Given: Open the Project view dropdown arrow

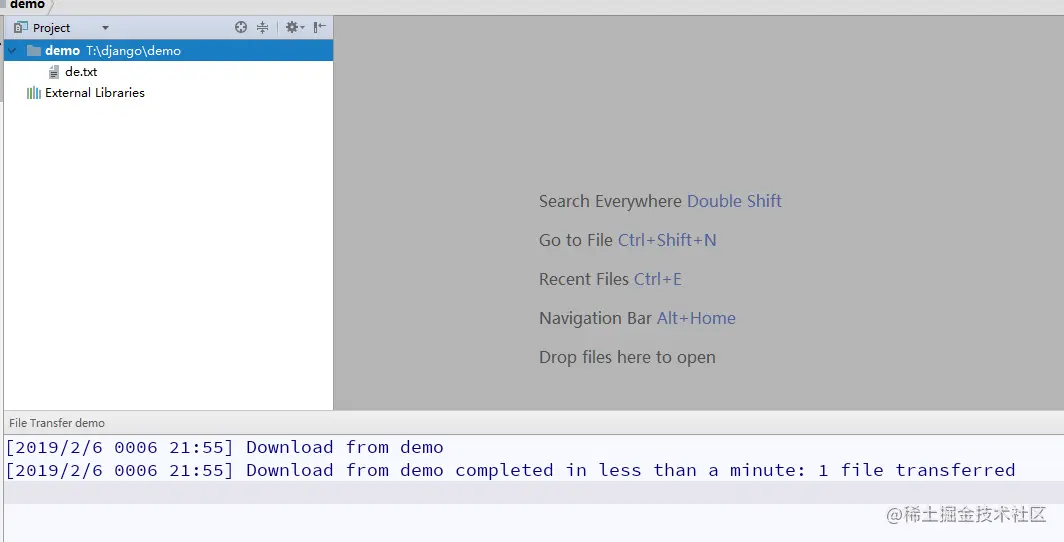Looking at the screenshot, I should tap(105, 28).
